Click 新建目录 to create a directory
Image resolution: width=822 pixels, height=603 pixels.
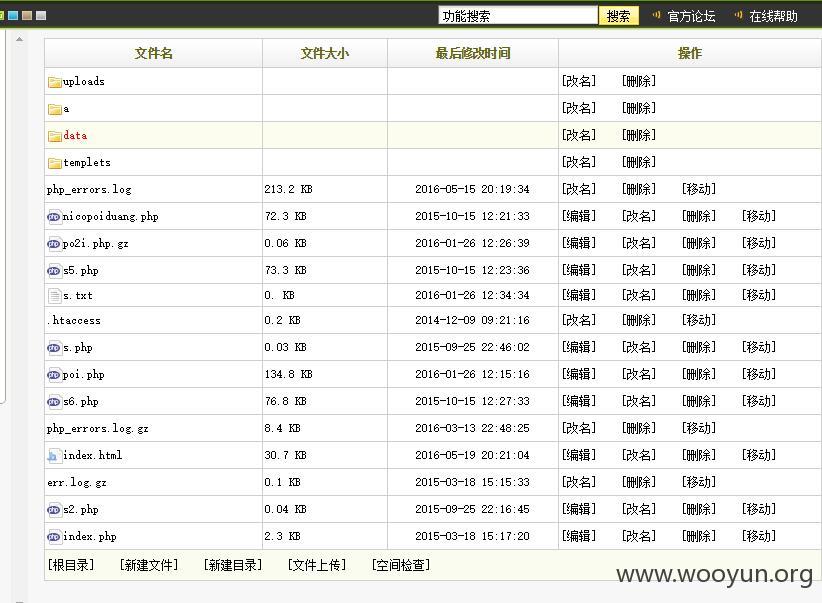pos(233,565)
